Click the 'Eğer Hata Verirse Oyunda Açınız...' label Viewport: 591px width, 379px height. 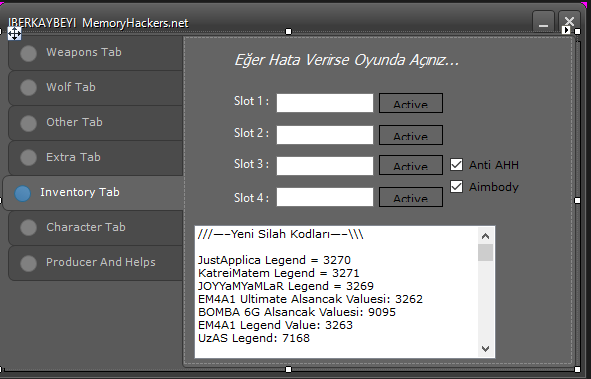pyautogui.click(x=347, y=60)
